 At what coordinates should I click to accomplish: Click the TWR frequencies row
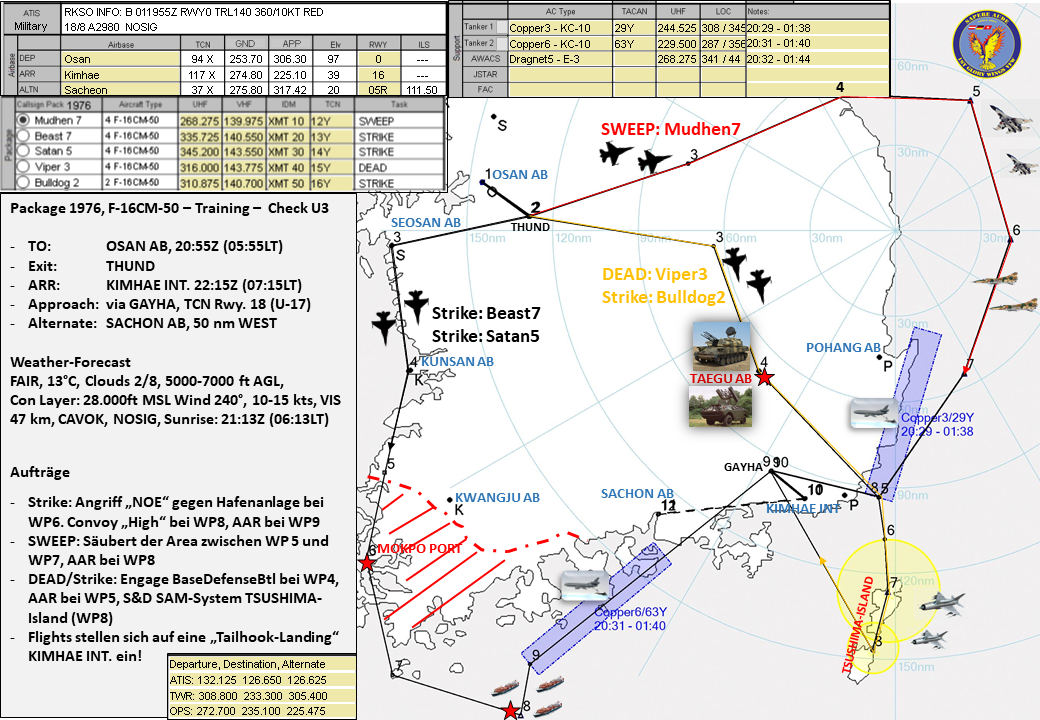[262, 696]
